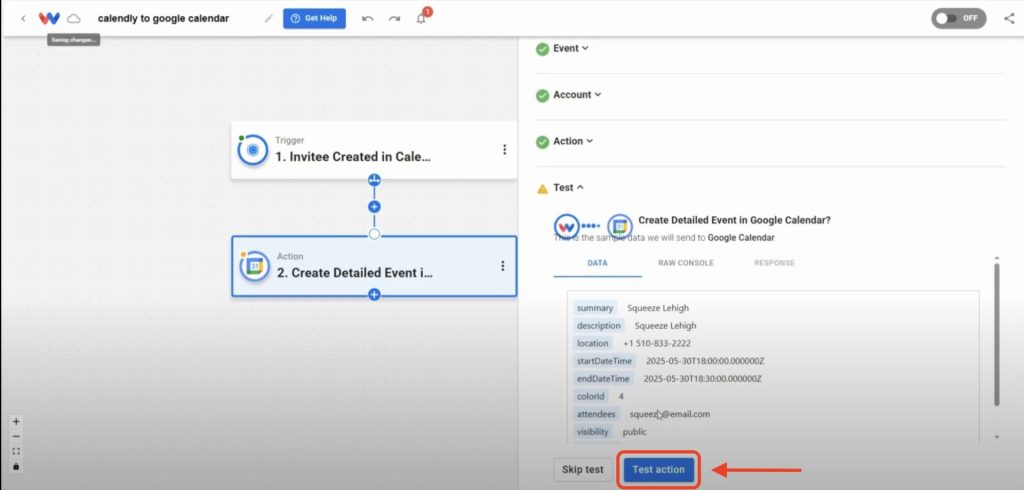
Task: Click the Test action button
Action: [x=658, y=470]
